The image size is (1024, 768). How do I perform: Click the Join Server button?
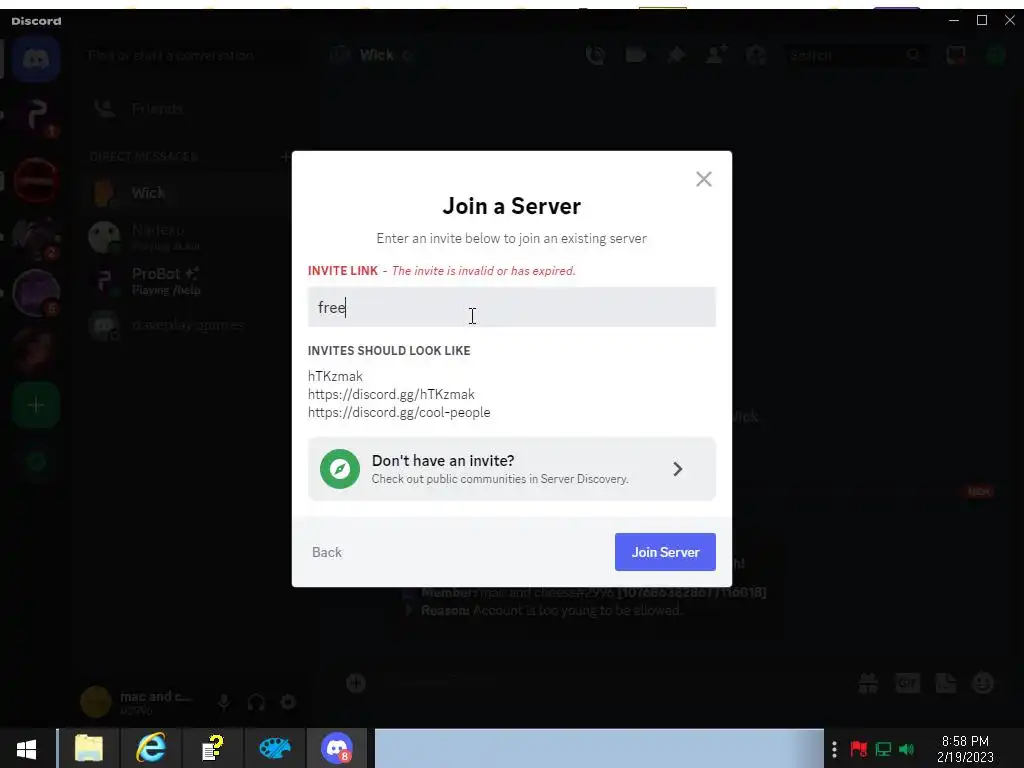[x=665, y=552]
